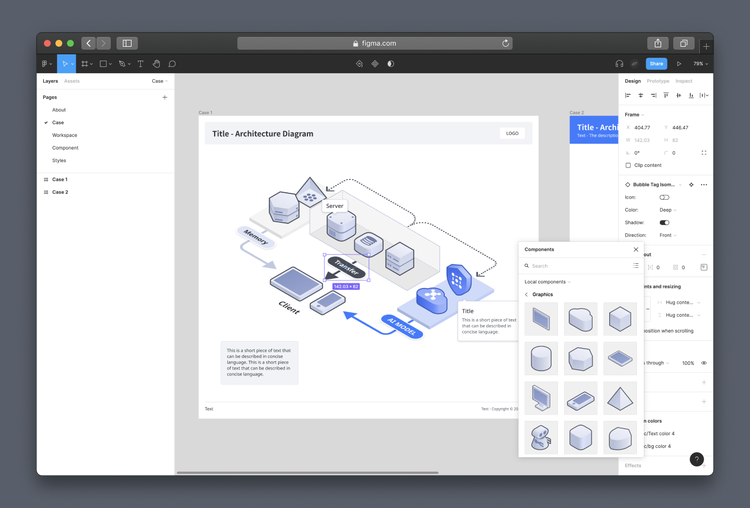Toggle the Shadow property switch
The width and height of the screenshot is (750, 508).
(x=664, y=222)
